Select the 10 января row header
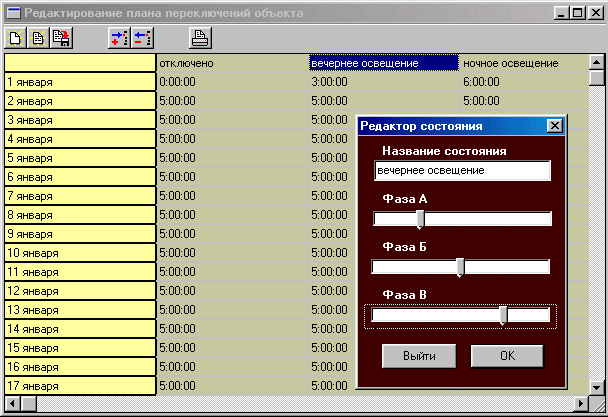608x417 pixels. click(80, 253)
